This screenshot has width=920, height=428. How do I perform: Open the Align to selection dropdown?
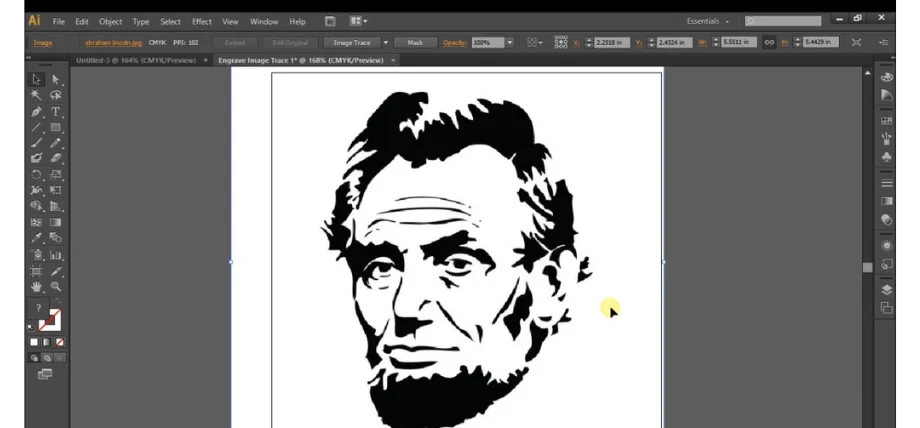click(x=534, y=42)
